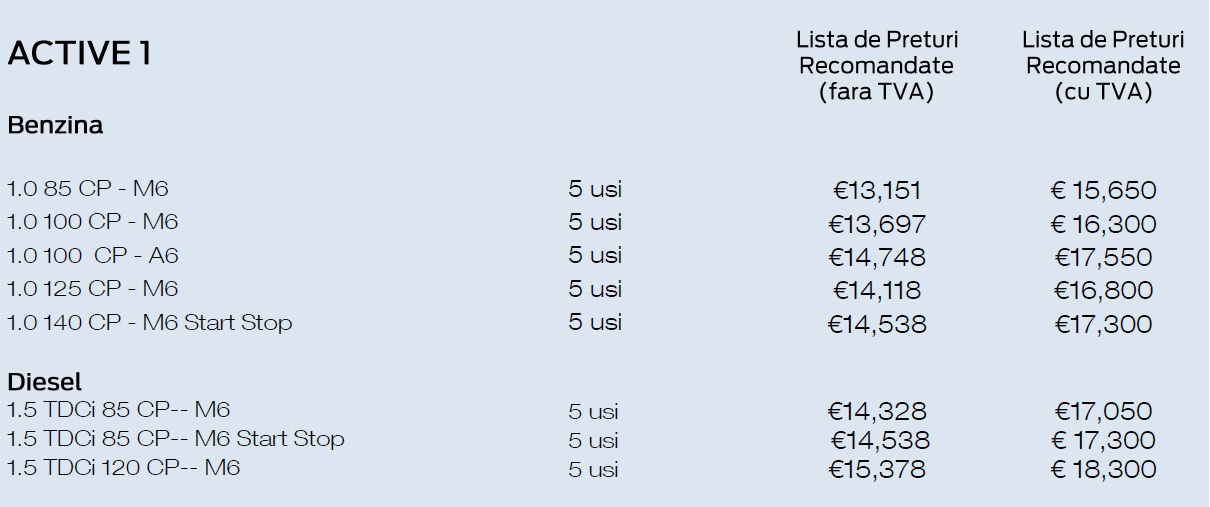Viewport: 1210px width, 507px height.
Task: Click the ACTIVE 1 heading
Action: point(79,55)
